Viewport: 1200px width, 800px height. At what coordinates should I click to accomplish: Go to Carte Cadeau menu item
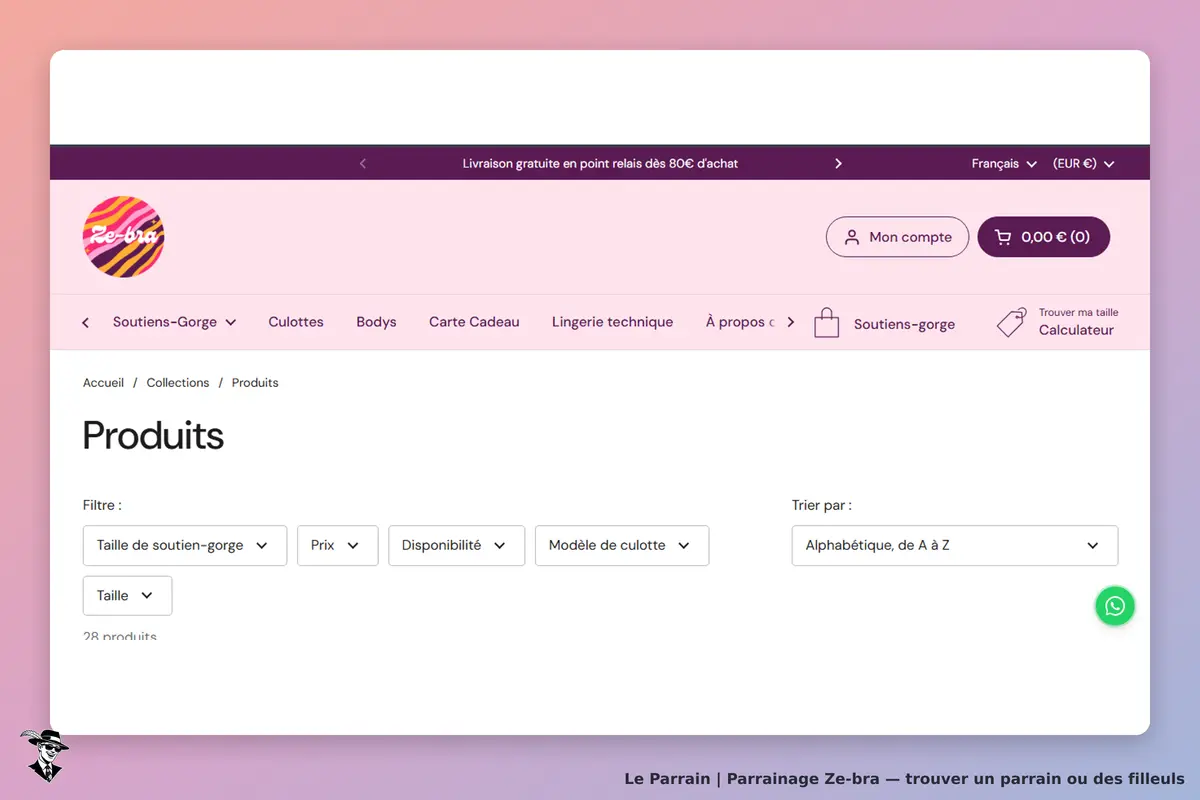coord(474,322)
